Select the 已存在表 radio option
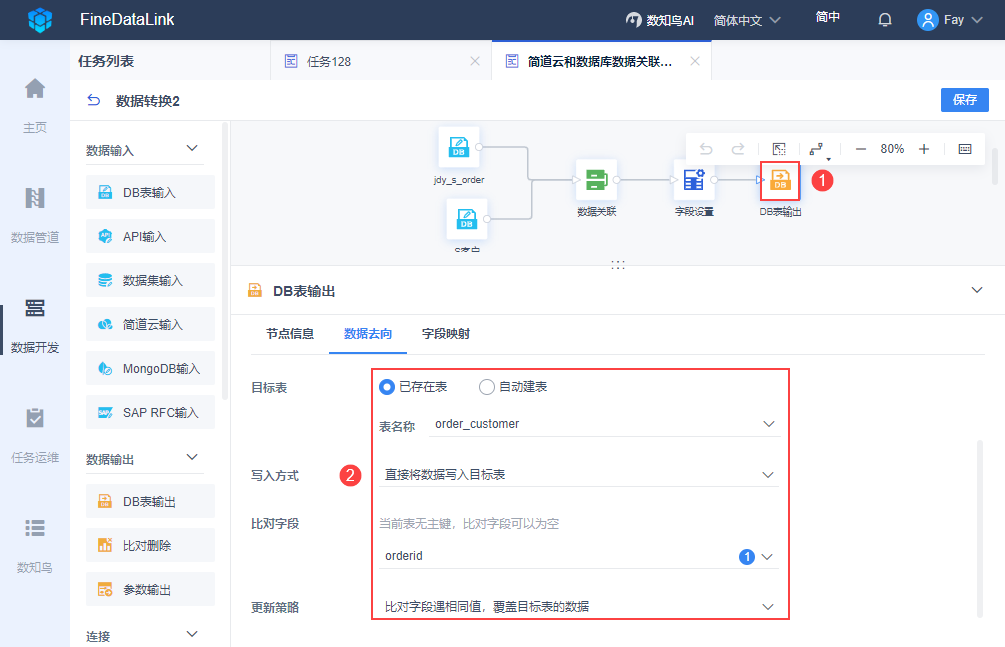Viewport: 1005px width, 647px height. tap(386, 387)
